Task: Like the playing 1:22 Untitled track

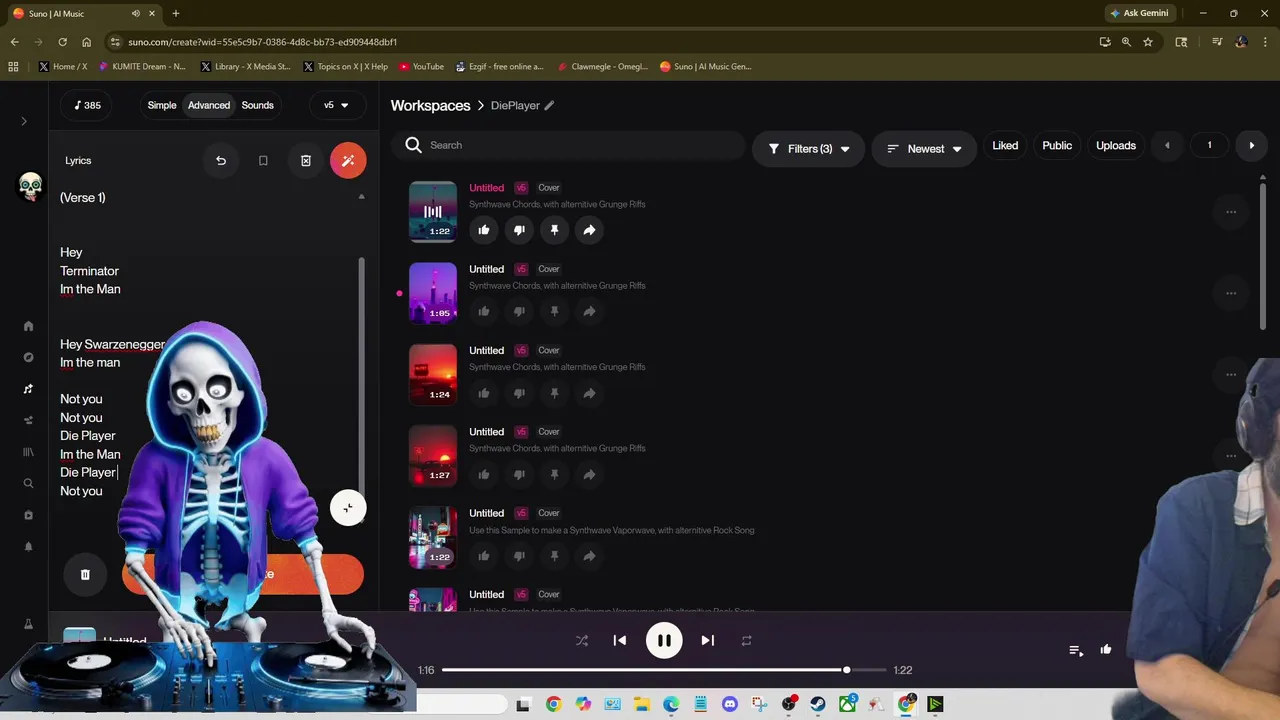Action: pos(484,230)
